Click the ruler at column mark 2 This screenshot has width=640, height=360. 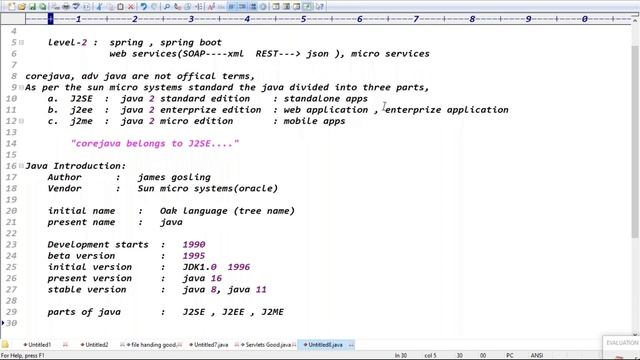(135, 19)
